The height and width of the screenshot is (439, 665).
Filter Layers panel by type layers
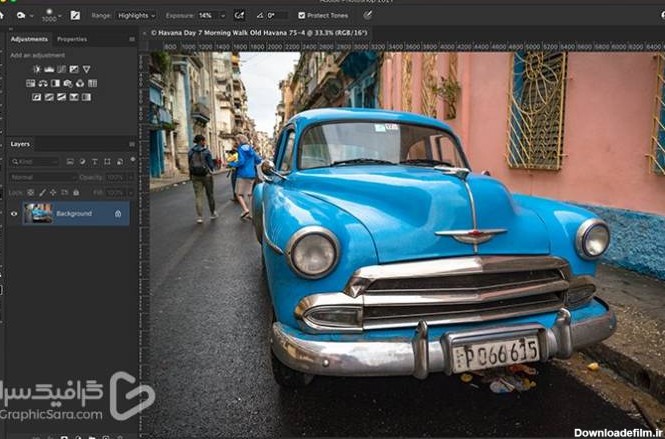[95, 162]
